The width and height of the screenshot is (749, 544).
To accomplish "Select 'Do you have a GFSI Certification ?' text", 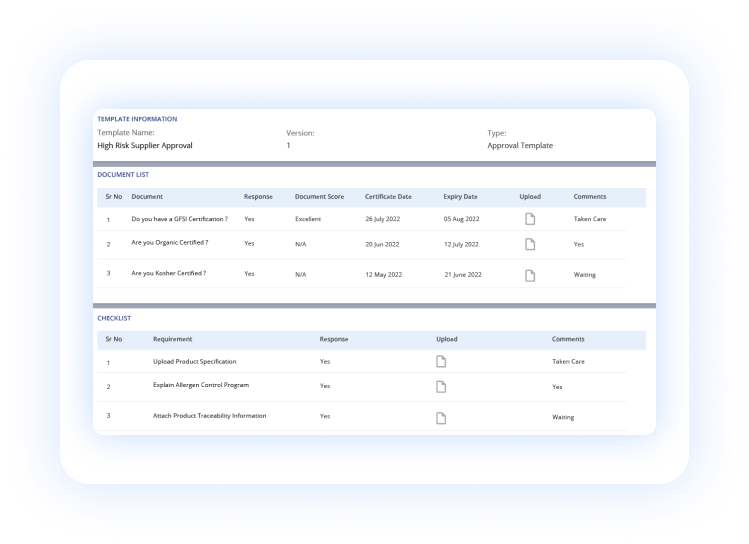I will pos(180,219).
